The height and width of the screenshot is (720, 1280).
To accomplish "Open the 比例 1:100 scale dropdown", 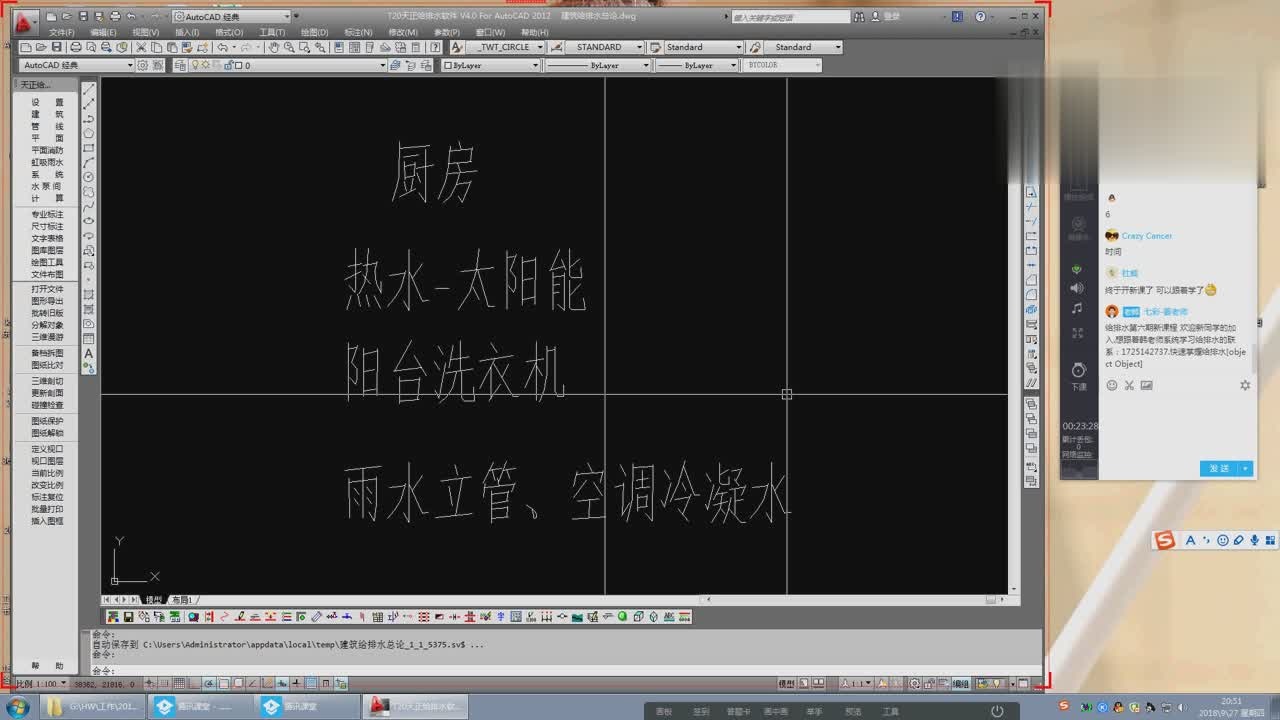I will tap(64, 684).
